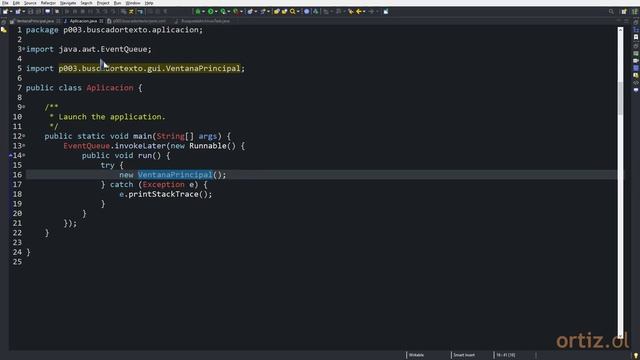Click the Quick Access search magnifier
This screenshot has width=640, height=360.
[611, 11]
